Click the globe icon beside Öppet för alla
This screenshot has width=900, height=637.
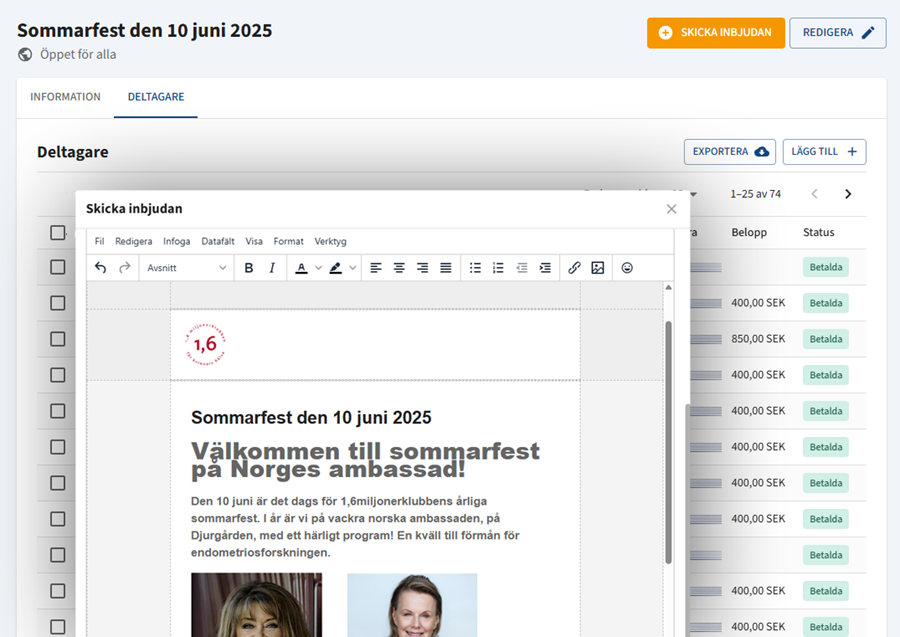click(x=25, y=55)
